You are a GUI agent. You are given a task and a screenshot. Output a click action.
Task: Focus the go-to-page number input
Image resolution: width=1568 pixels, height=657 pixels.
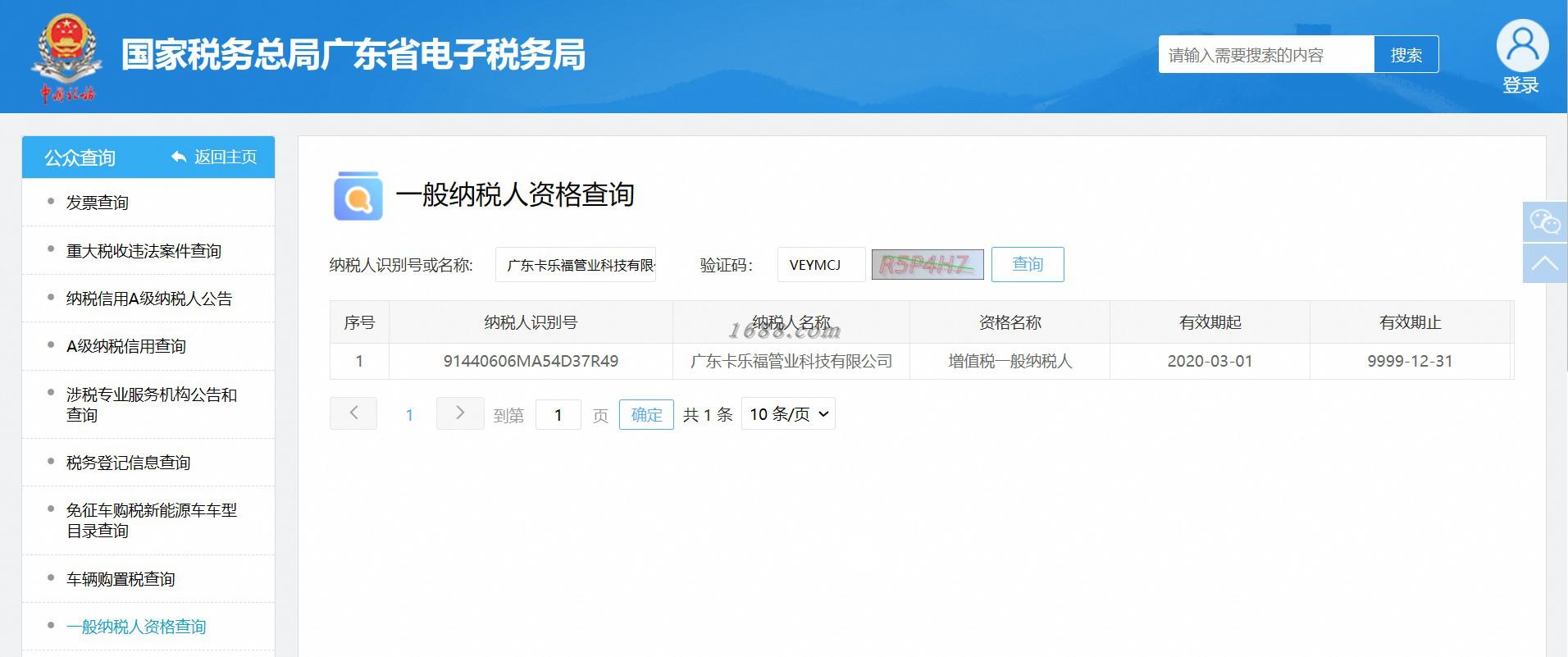(x=558, y=415)
